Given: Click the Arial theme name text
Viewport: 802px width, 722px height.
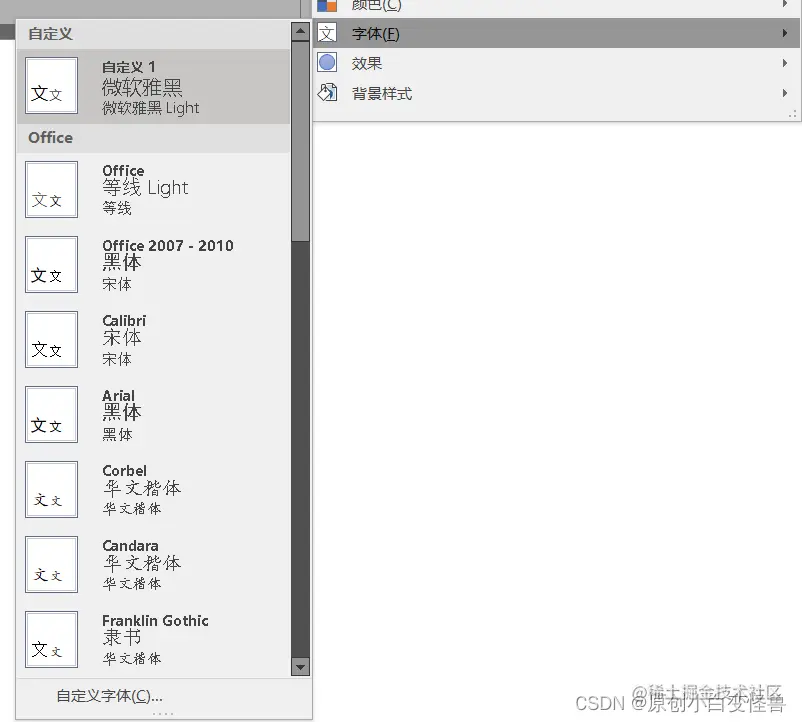Looking at the screenshot, I should pyautogui.click(x=118, y=395).
